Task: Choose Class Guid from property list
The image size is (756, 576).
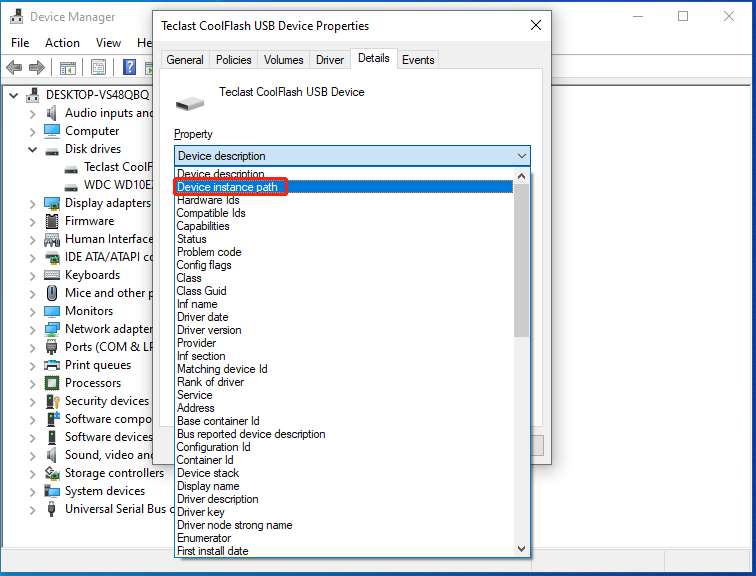Action: point(343,291)
